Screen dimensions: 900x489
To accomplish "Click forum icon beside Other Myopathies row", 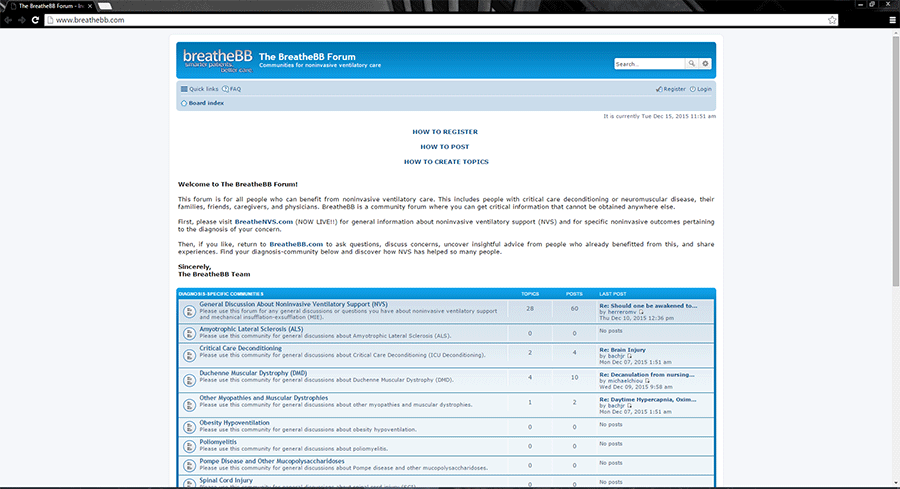I will point(189,405).
